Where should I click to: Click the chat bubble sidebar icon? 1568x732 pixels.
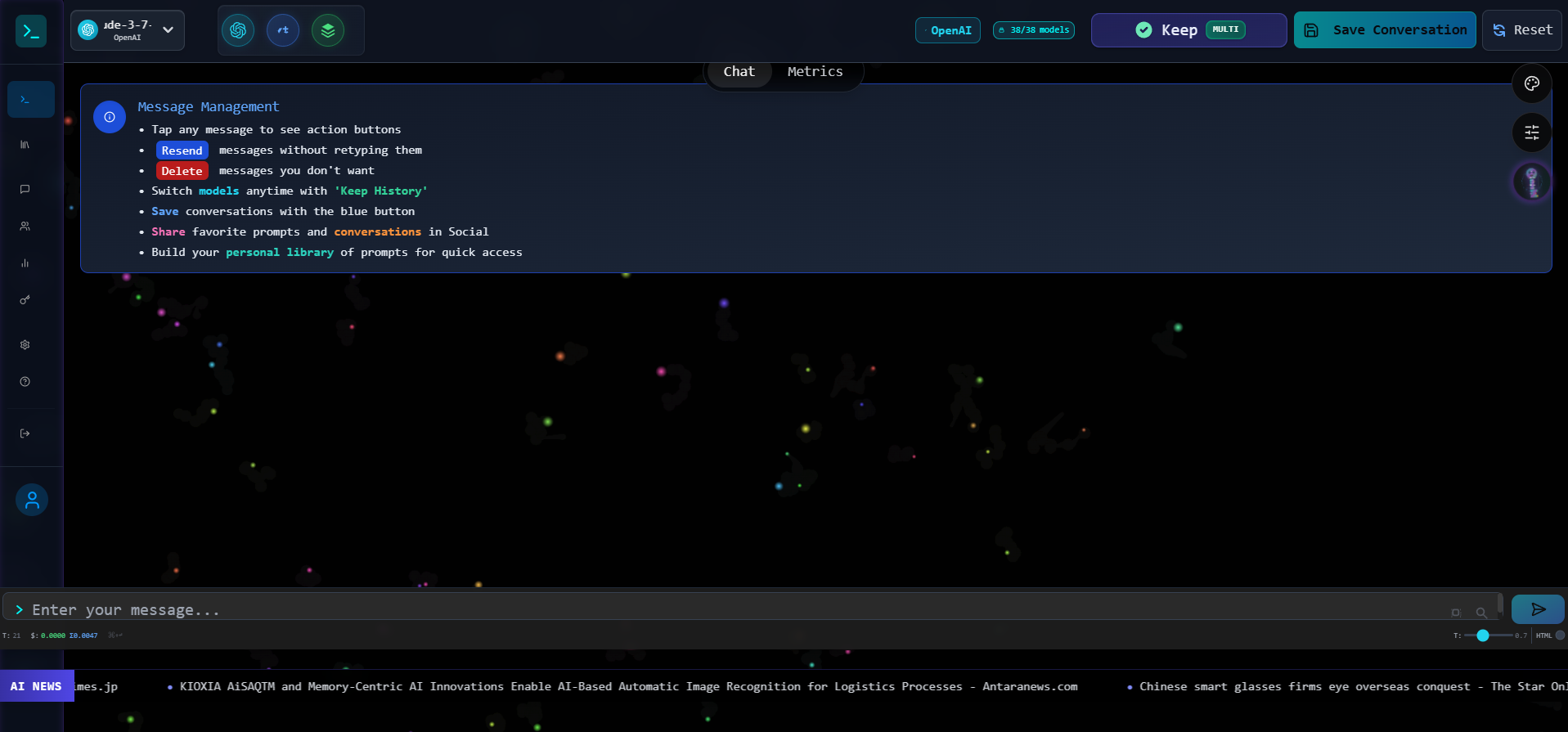(x=25, y=189)
